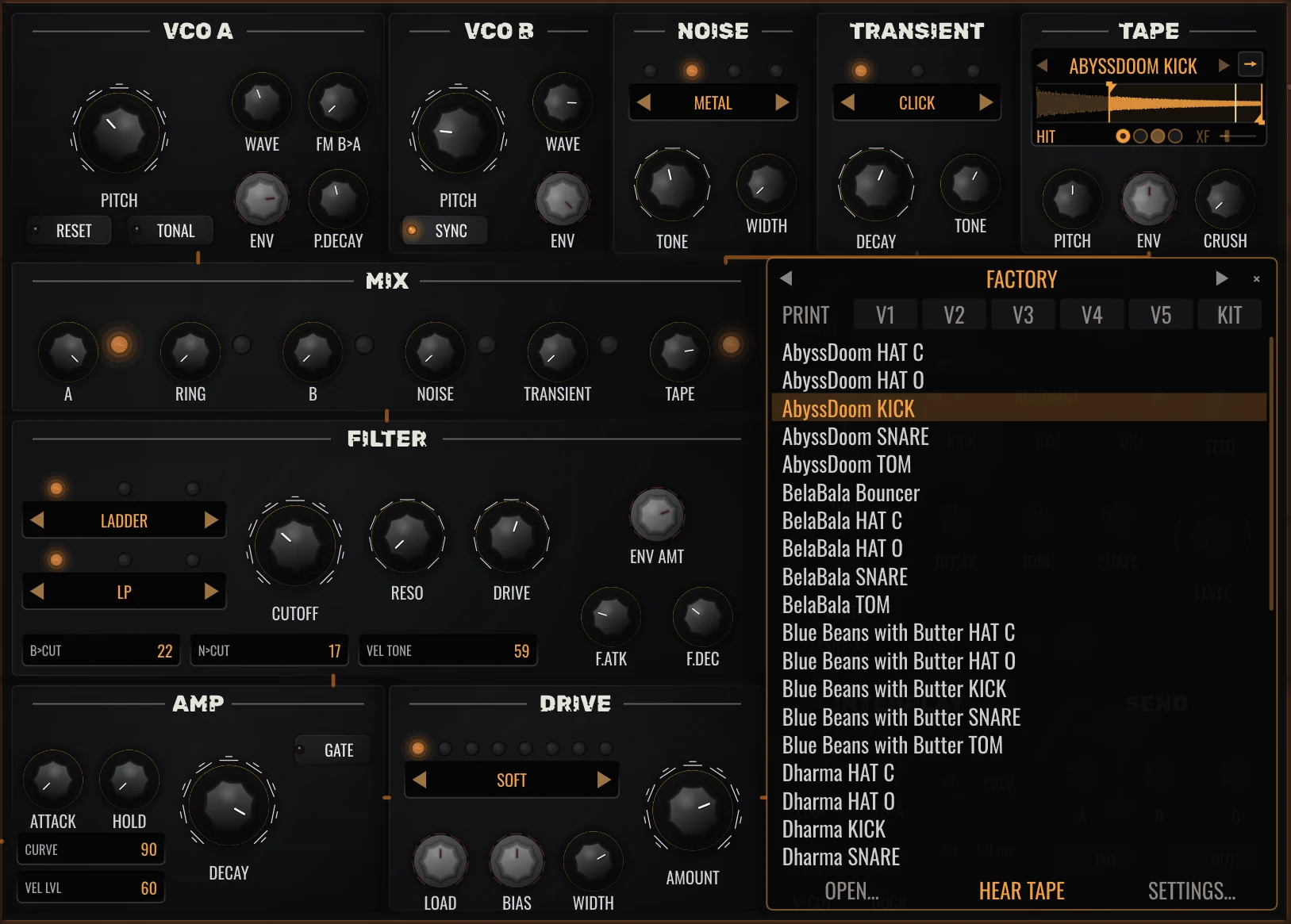Toggle VCO B SYNC switch
This screenshot has width=1291, height=924.
444,231
